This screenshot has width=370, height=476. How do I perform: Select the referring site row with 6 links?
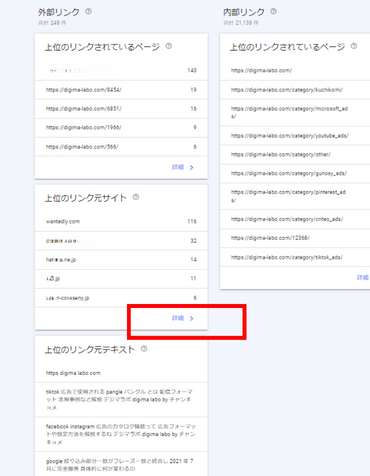(121, 298)
